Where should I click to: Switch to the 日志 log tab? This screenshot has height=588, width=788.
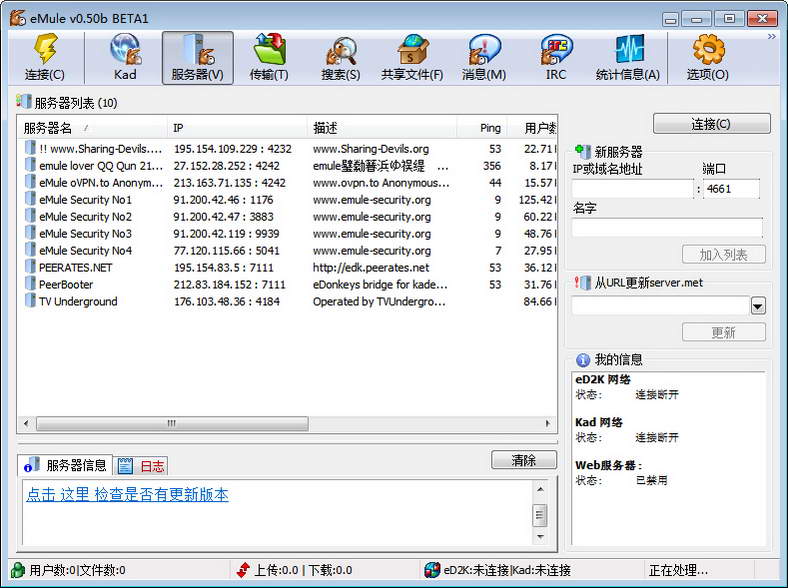141,466
